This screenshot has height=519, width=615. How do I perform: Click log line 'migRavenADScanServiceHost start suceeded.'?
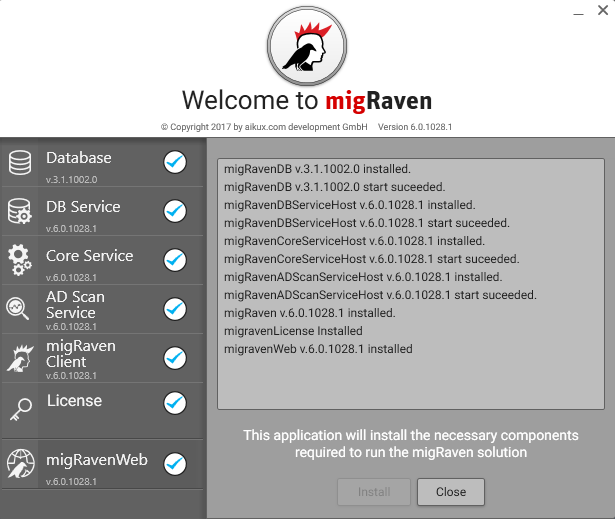pyautogui.click(x=380, y=295)
